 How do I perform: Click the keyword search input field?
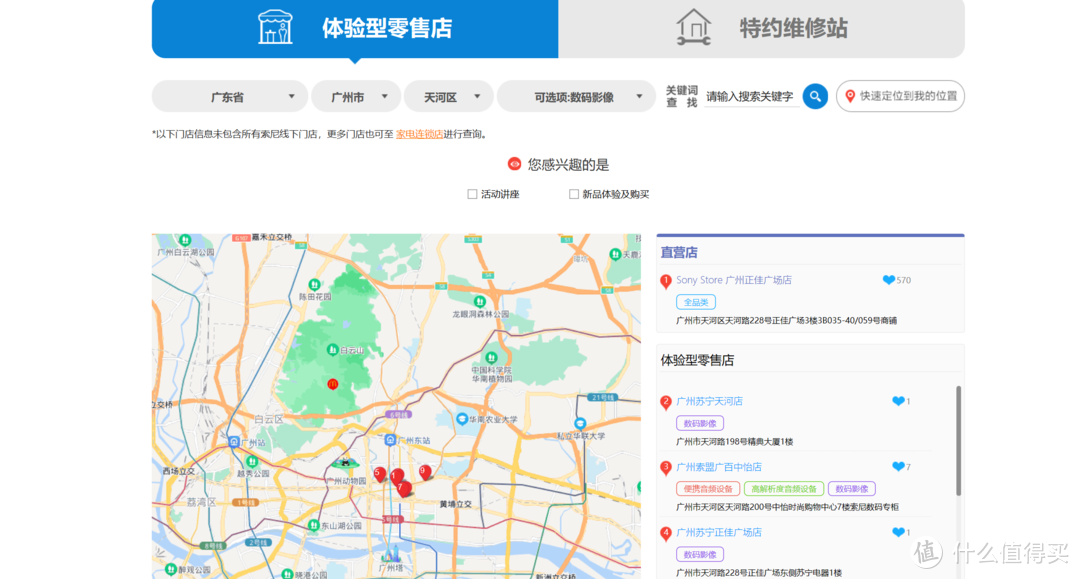point(751,96)
